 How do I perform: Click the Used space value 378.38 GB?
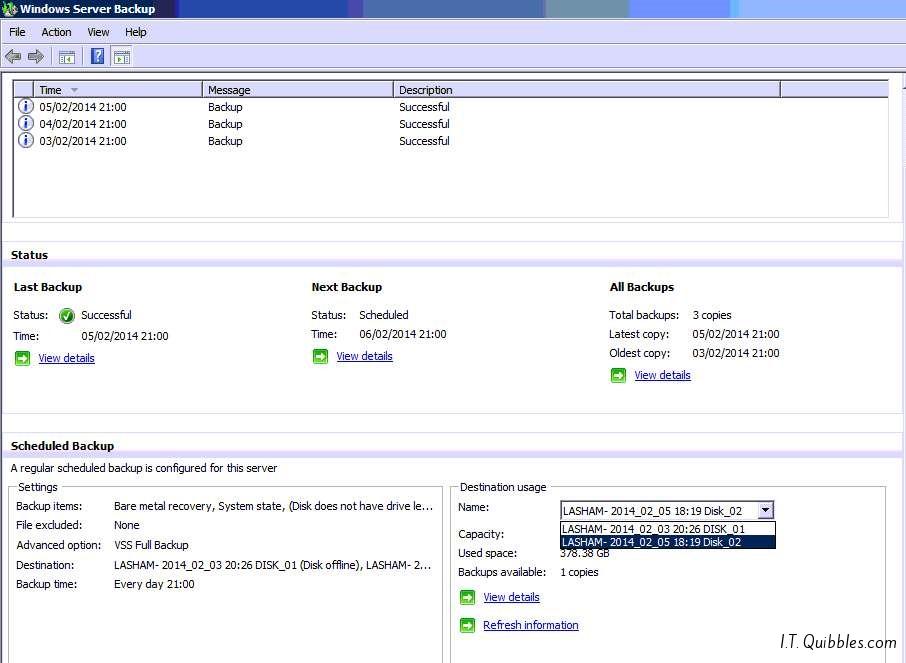[585, 554]
